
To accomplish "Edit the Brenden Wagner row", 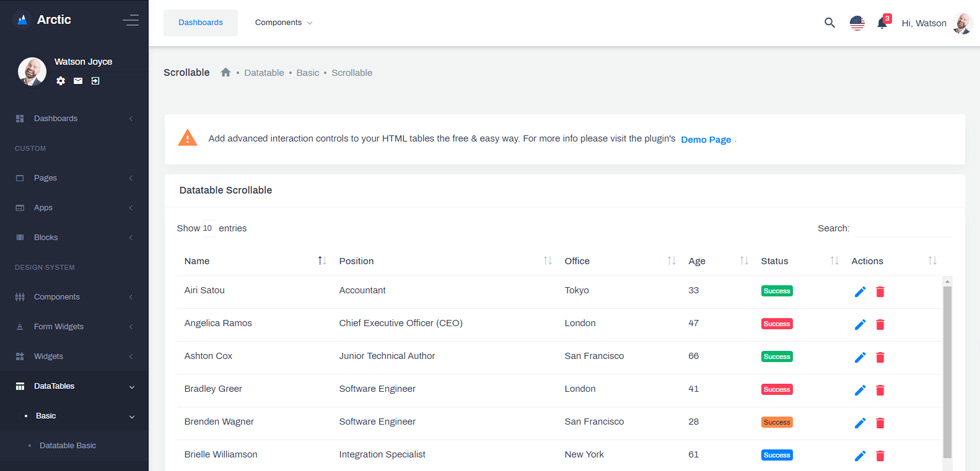I will tap(860, 423).
